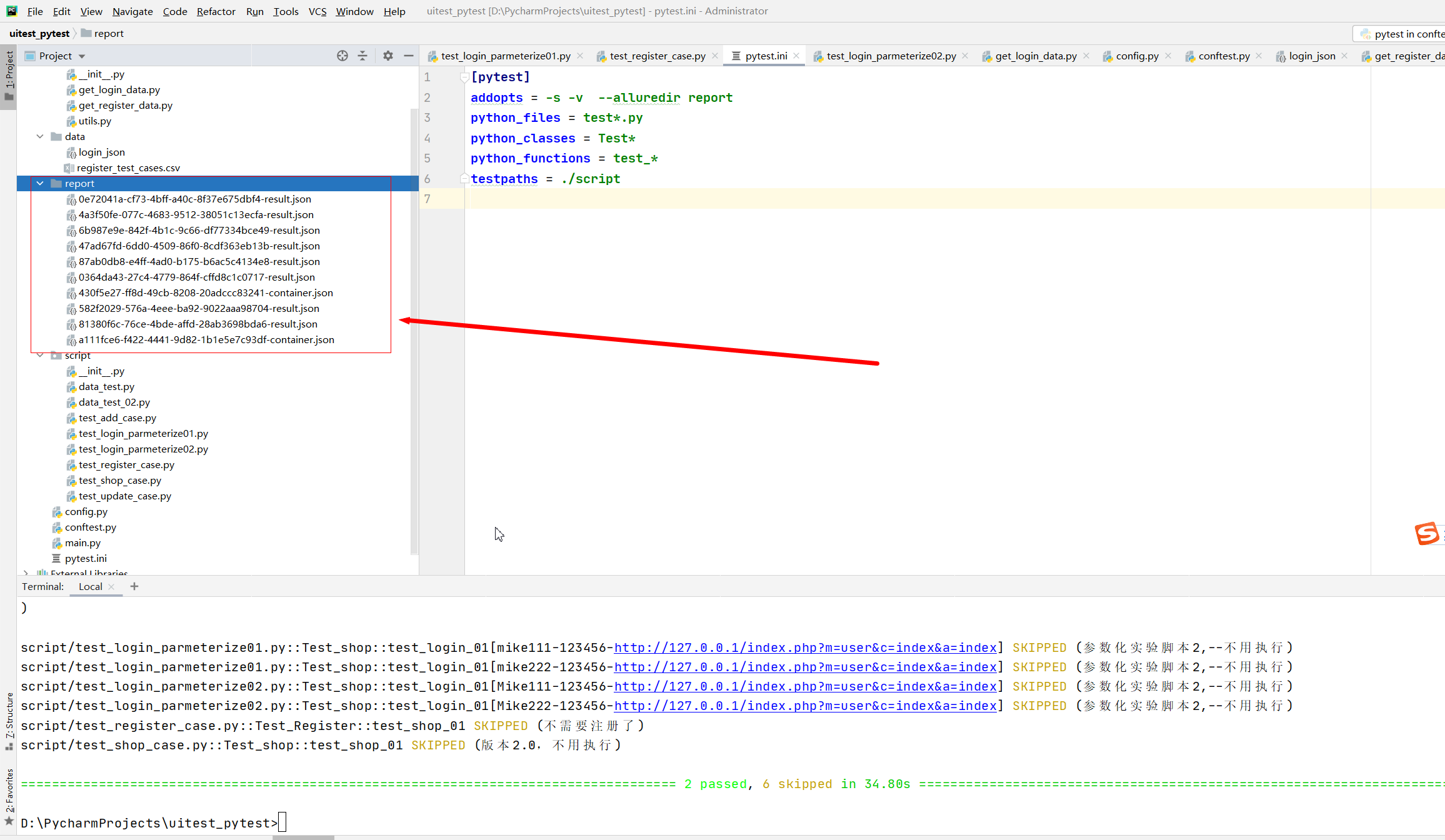This screenshot has height=840, width=1445.
Task: Select main.py in project tree
Action: click(x=82, y=542)
